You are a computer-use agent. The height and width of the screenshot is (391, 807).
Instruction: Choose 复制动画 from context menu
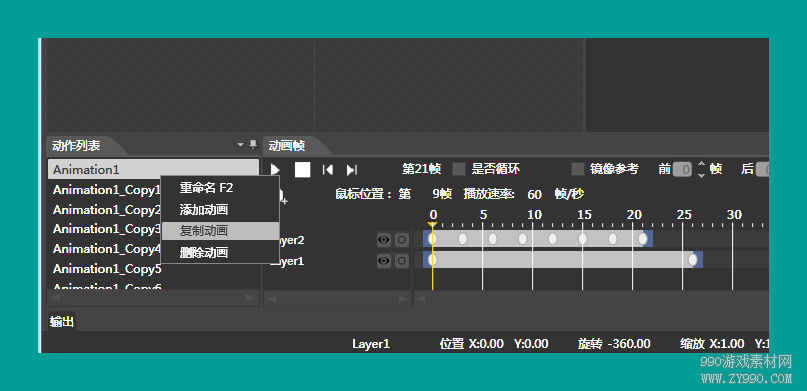pos(220,231)
